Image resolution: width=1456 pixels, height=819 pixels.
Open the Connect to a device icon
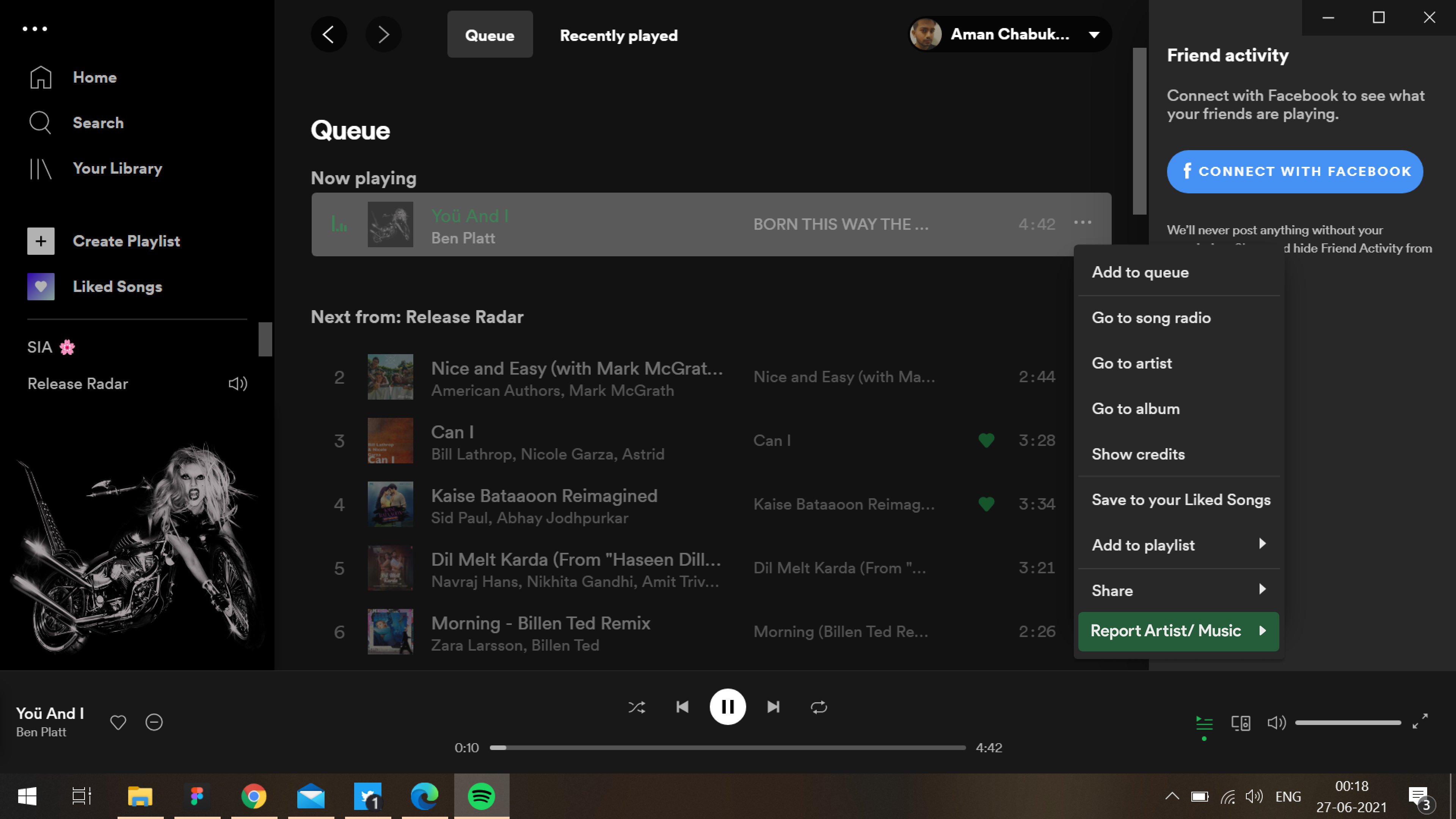point(1241,723)
